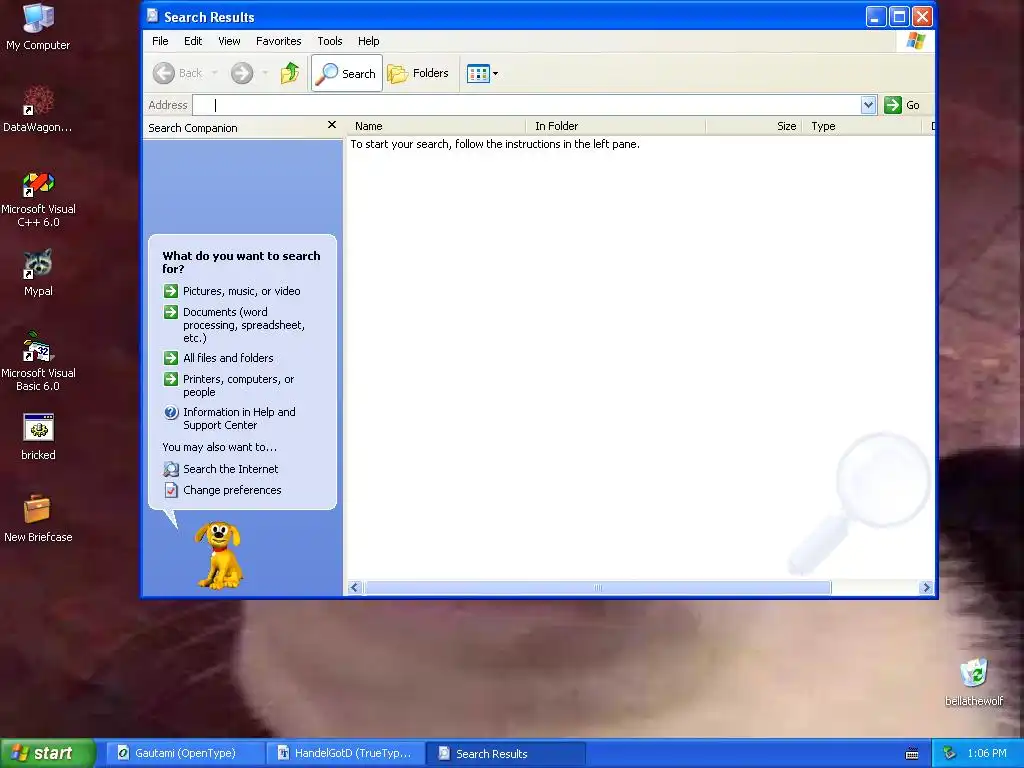Open Information in Help and Support Center

(x=230, y=419)
